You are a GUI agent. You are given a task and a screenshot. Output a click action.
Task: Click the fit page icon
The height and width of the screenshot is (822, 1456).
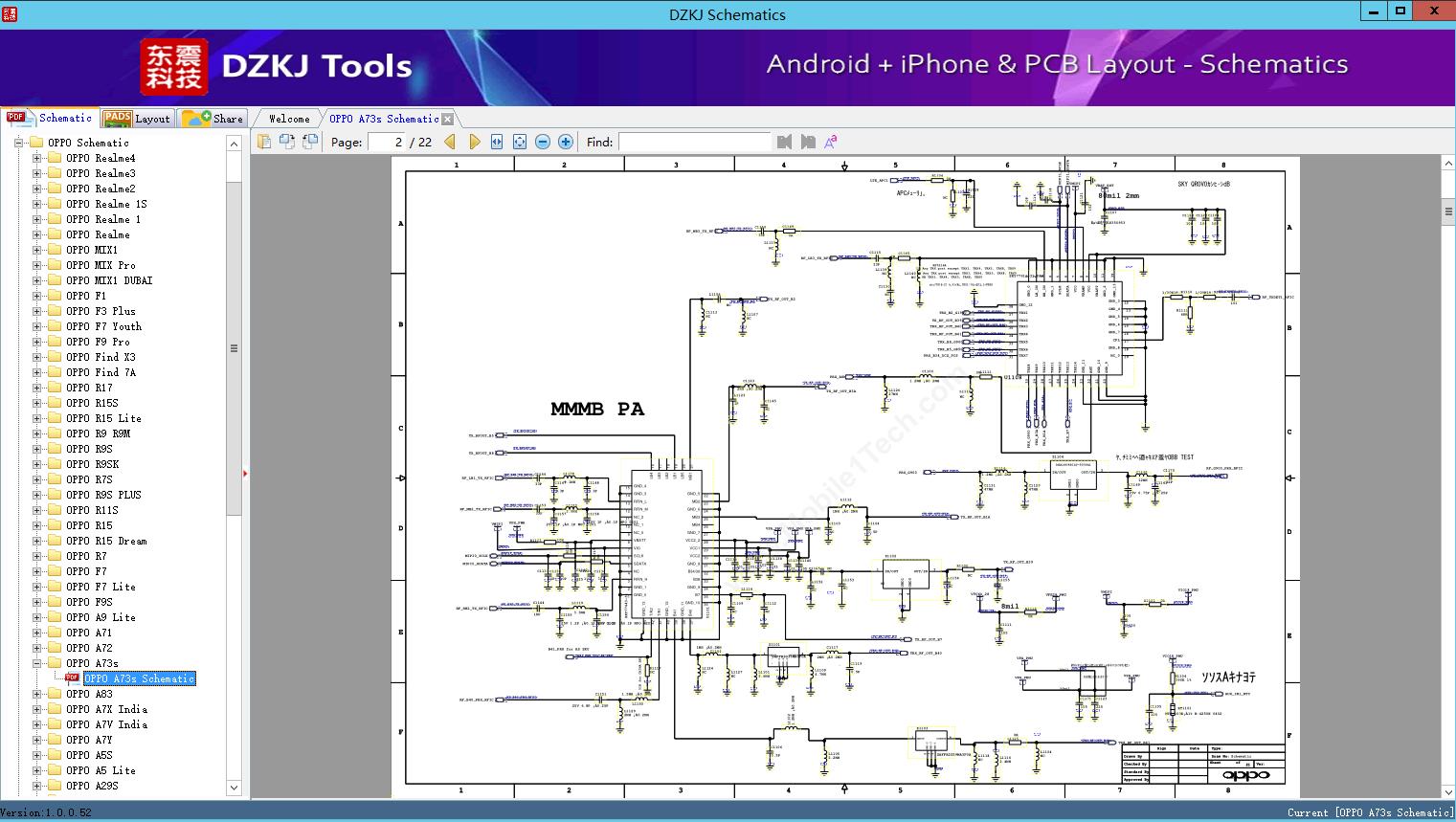pyautogui.click(x=520, y=142)
